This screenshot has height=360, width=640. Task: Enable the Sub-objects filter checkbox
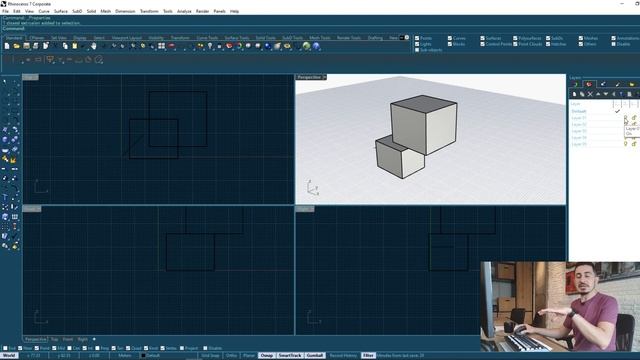point(417,50)
